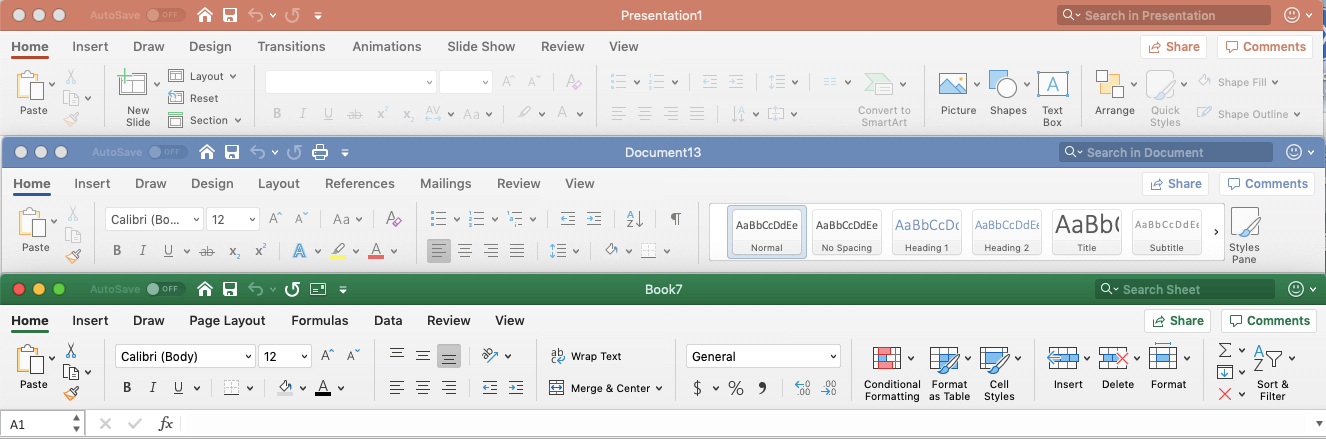1326x439 pixels.
Task: Click Word's clear formatting eraser icon
Action: pyautogui.click(x=393, y=219)
